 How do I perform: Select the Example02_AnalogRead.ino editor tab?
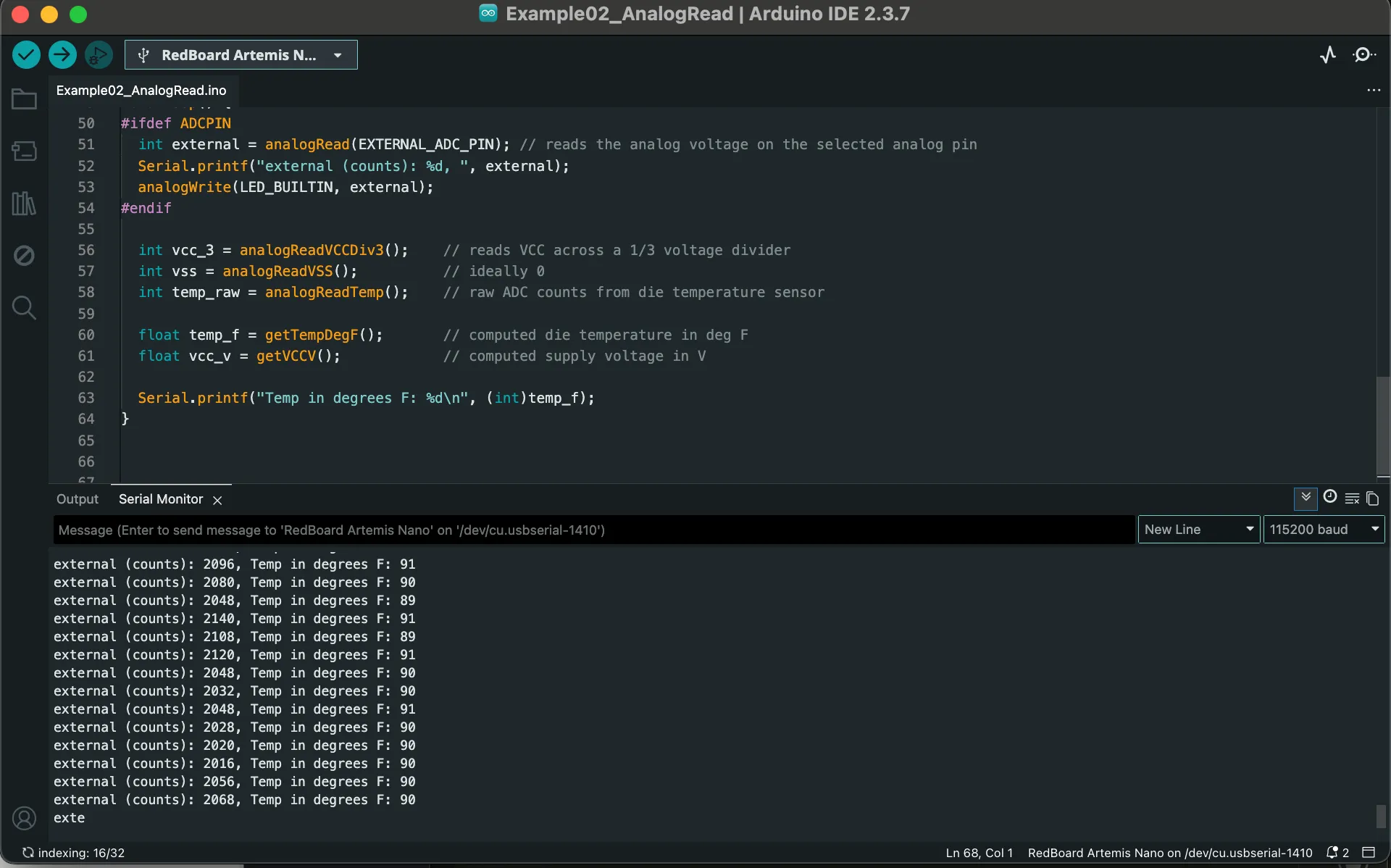coord(141,91)
